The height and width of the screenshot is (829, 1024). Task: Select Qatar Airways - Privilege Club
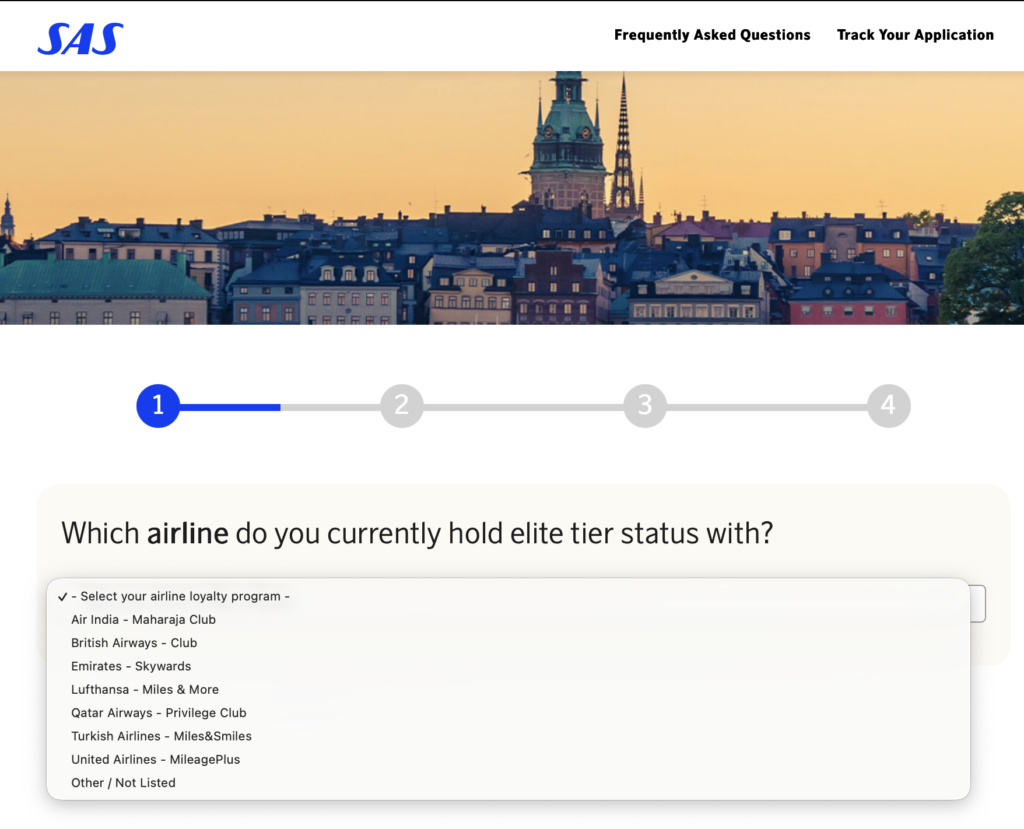pyautogui.click(x=508, y=713)
